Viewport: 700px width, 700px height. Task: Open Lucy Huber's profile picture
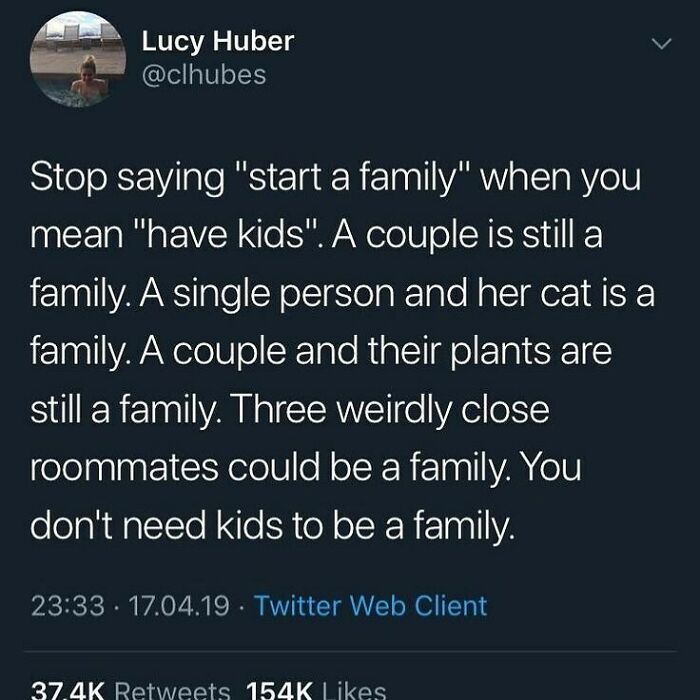tap(78, 59)
